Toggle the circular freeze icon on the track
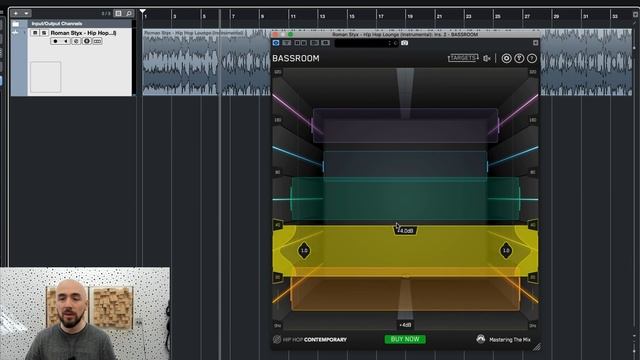 click(x=87, y=41)
